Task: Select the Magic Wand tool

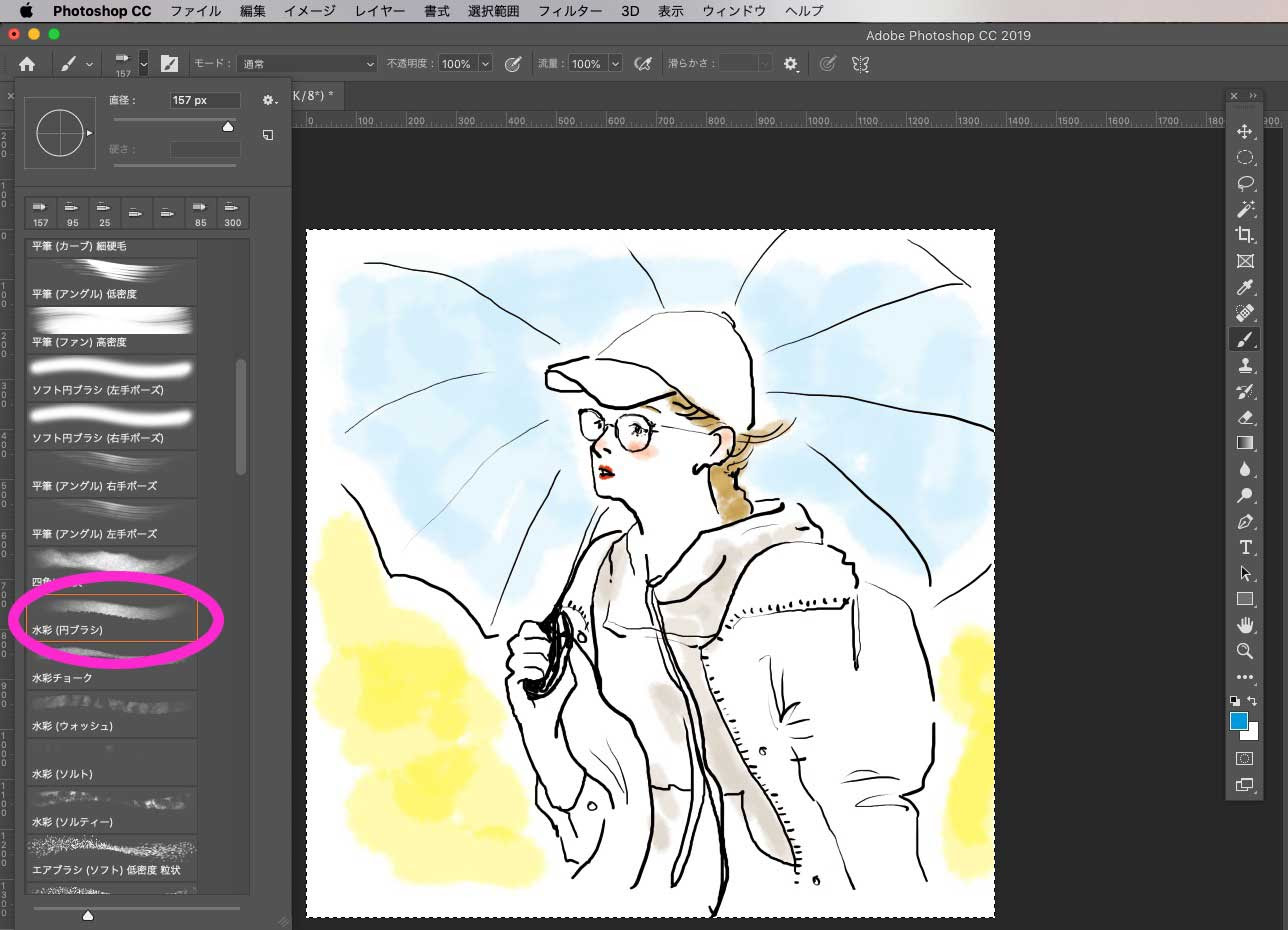Action: pos(1245,209)
